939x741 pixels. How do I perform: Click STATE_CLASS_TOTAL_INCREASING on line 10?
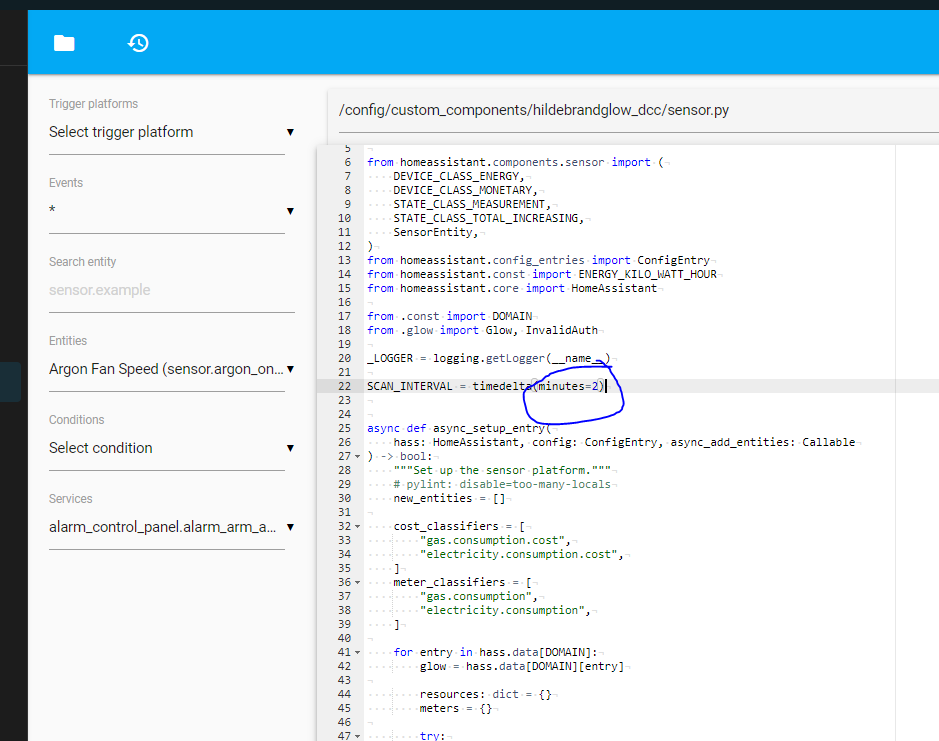pos(486,218)
